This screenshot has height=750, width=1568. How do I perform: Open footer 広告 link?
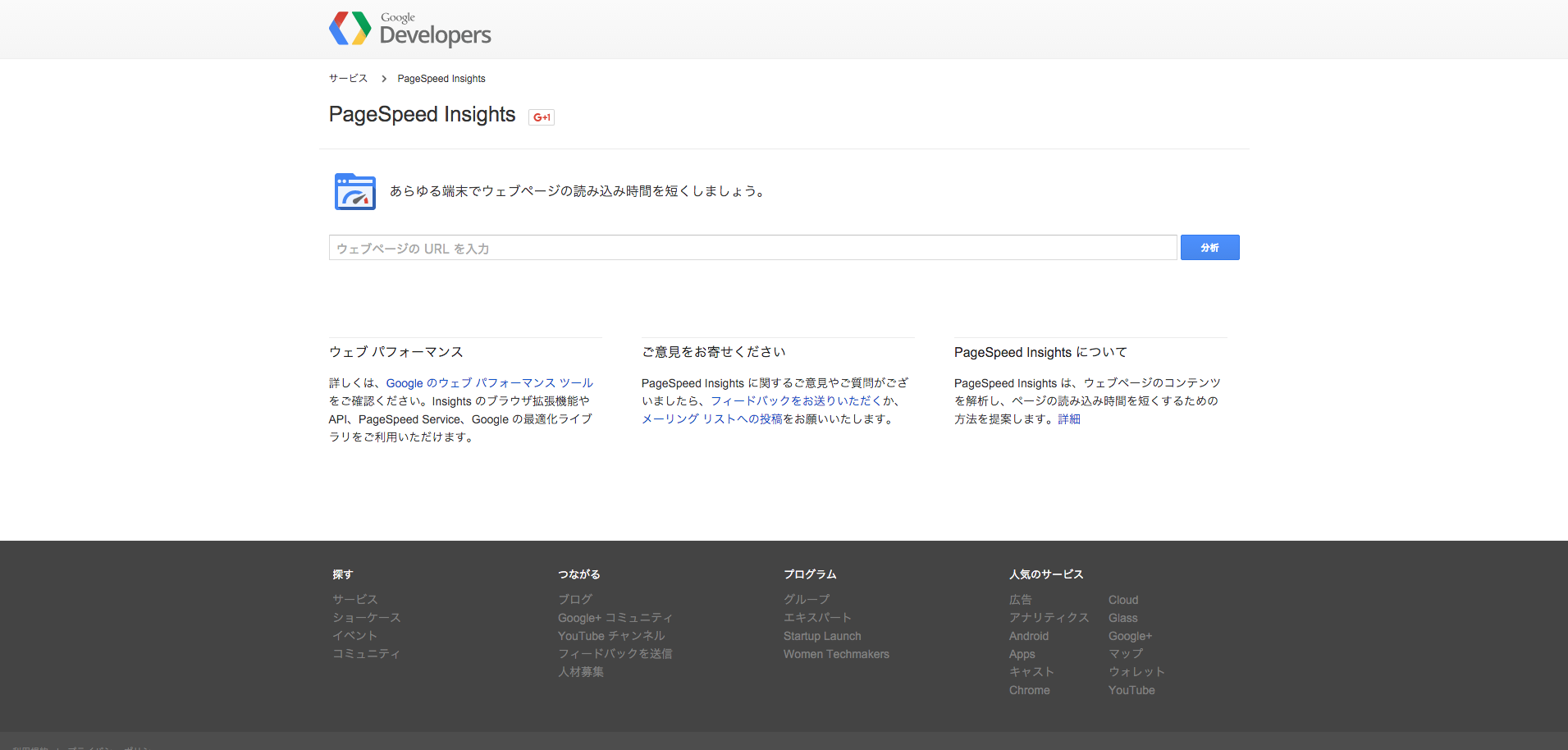click(x=1021, y=600)
